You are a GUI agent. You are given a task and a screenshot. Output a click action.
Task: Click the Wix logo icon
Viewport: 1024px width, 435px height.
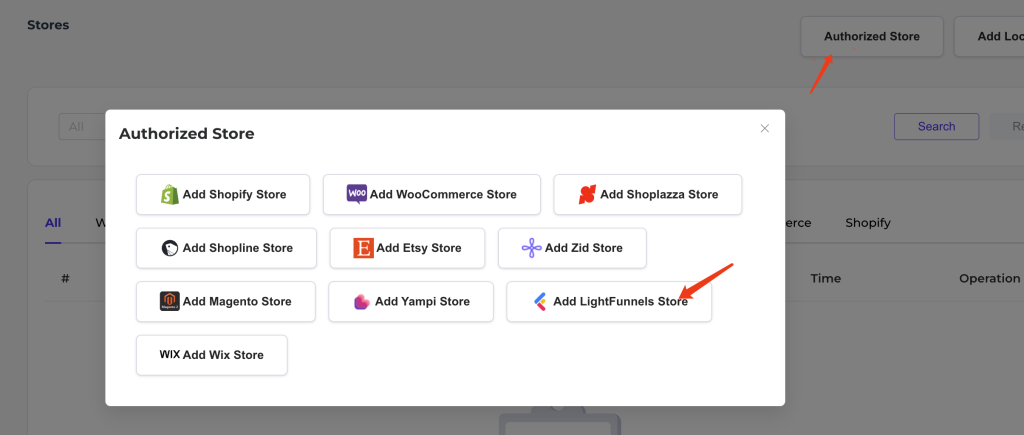[169, 355]
